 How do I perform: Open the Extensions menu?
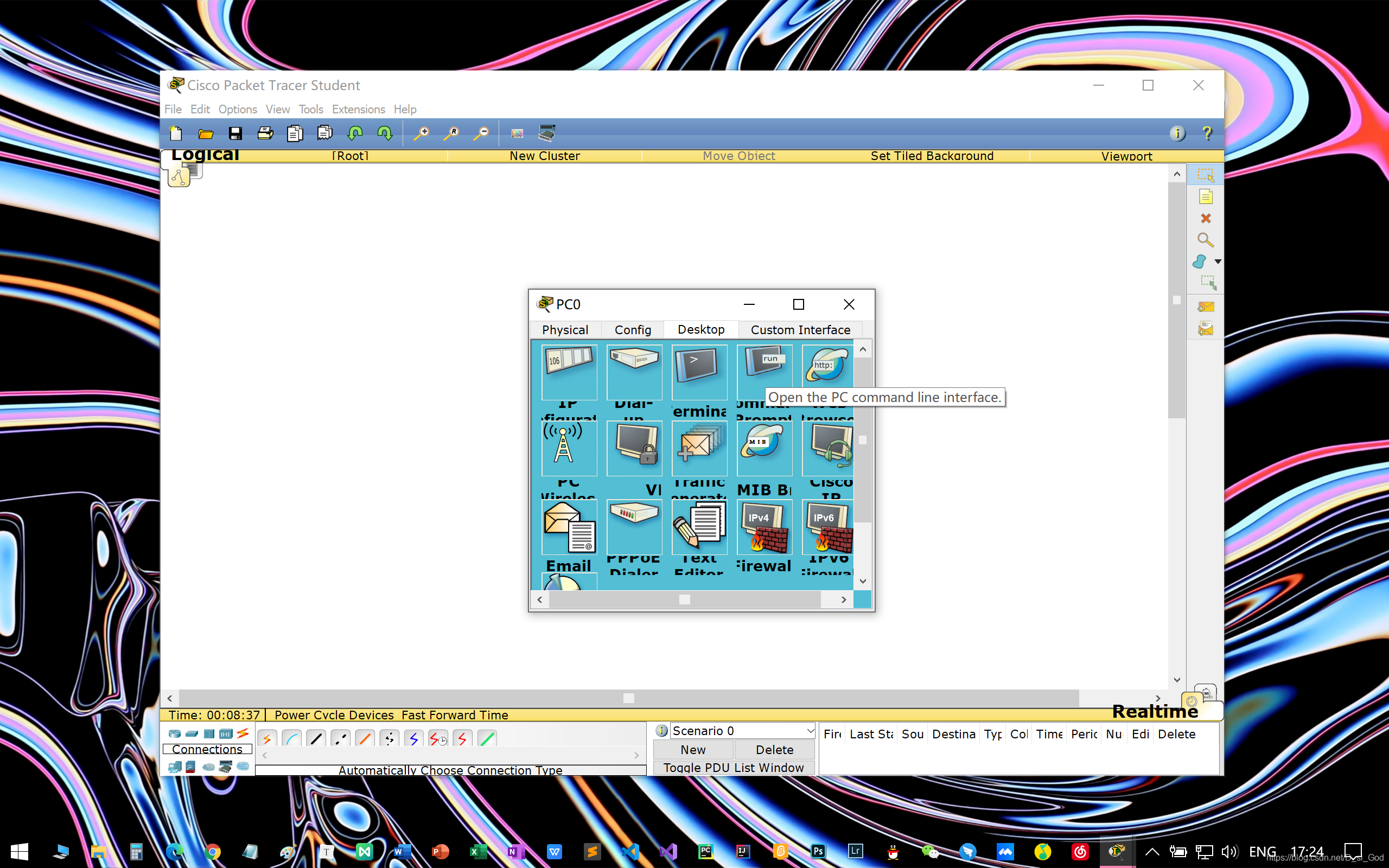tap(358, 109)
